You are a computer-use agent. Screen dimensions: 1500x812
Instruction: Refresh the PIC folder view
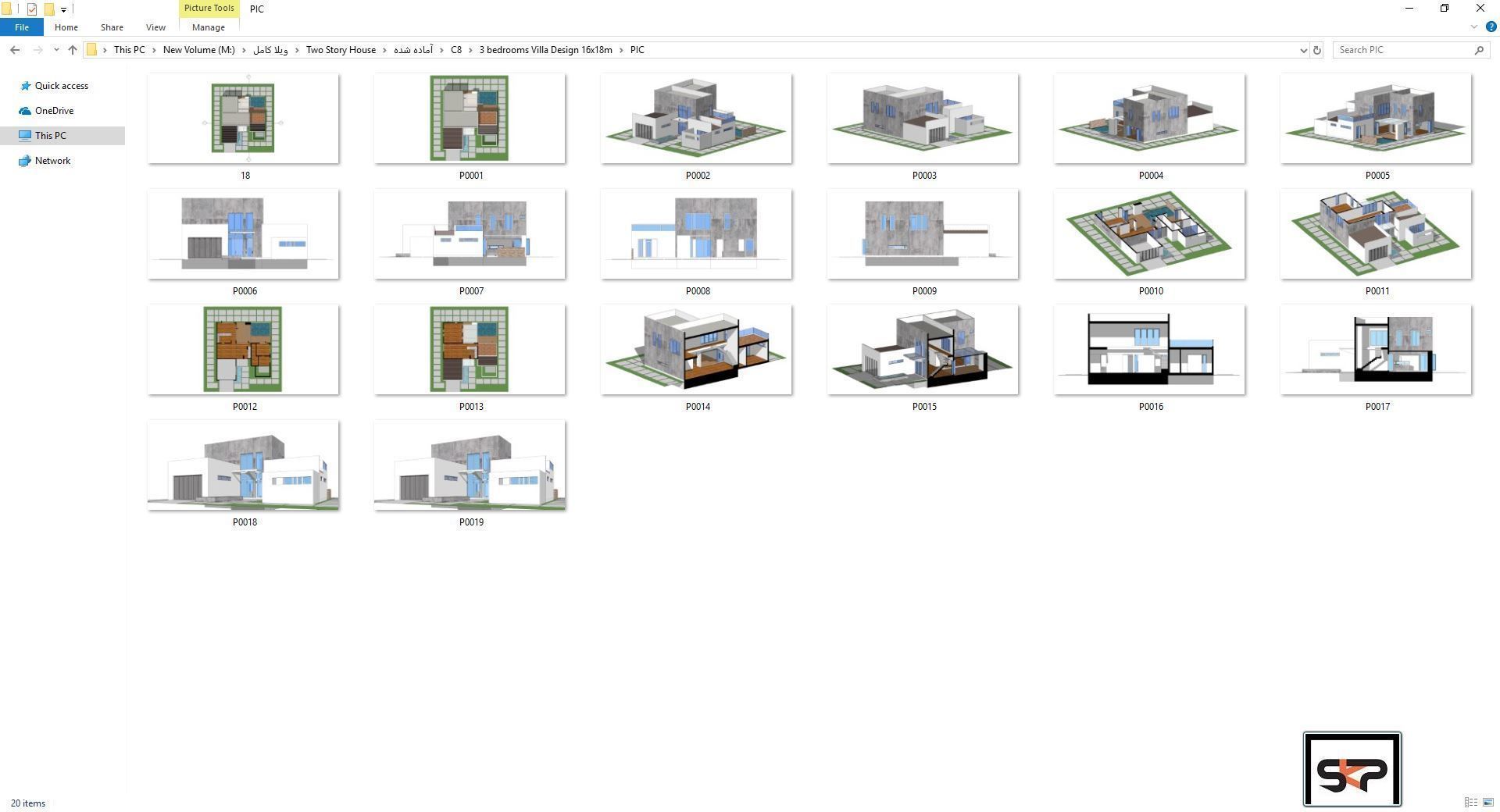1316,50
